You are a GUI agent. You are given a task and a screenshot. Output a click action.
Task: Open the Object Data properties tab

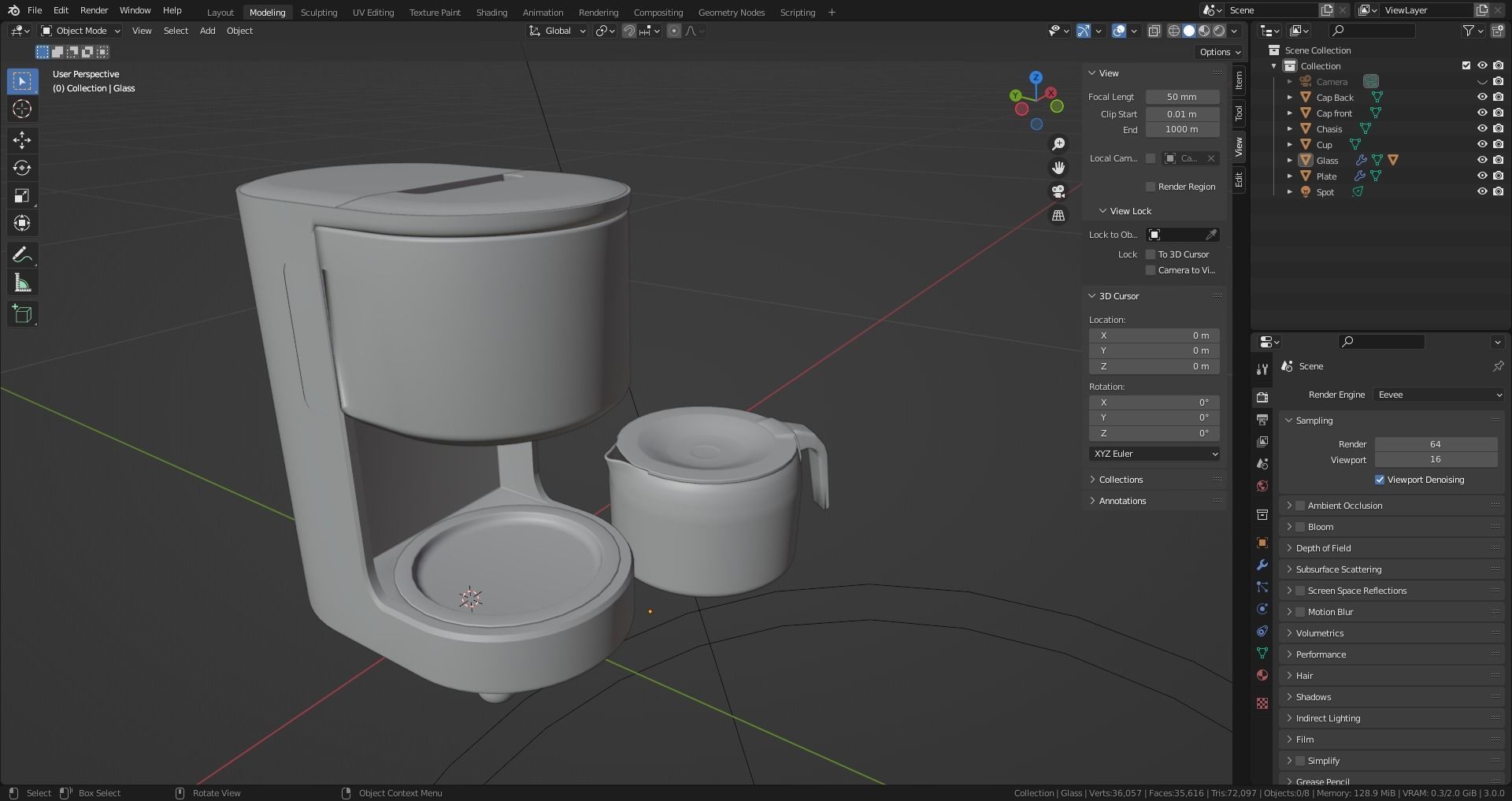click(1262, 653)
